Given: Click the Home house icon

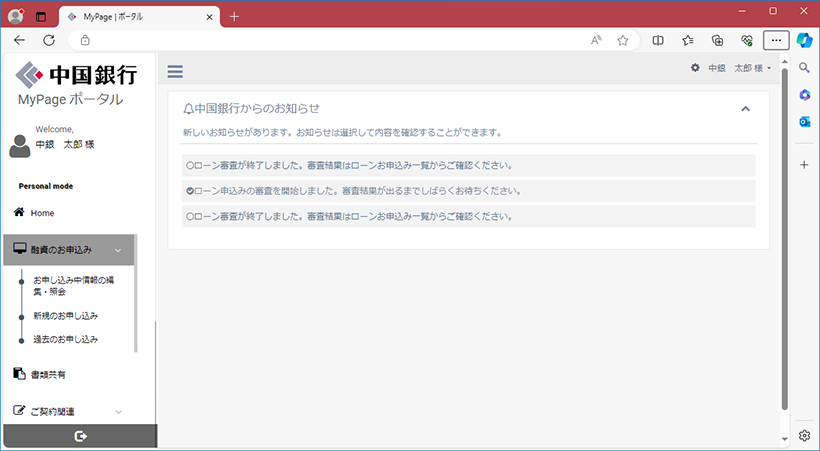Looking at the screenshot, I should pos(18,213).
